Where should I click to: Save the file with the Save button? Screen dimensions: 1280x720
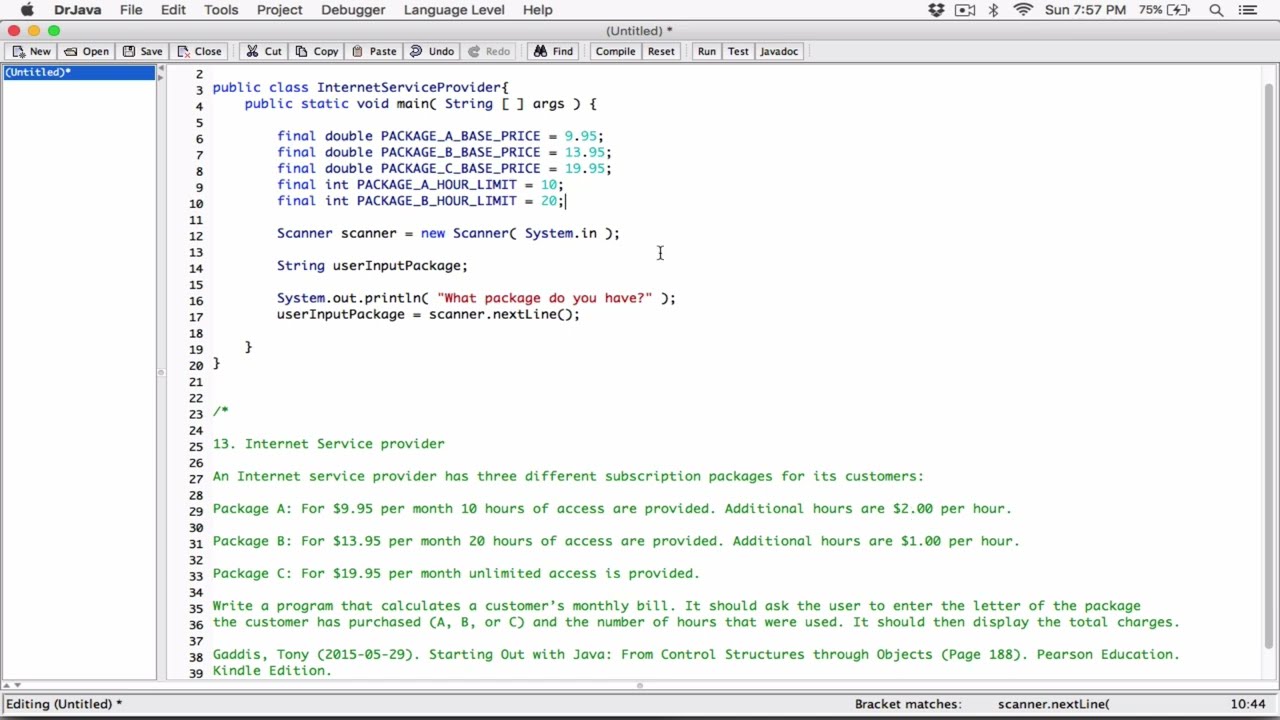[x=141, y=51]
